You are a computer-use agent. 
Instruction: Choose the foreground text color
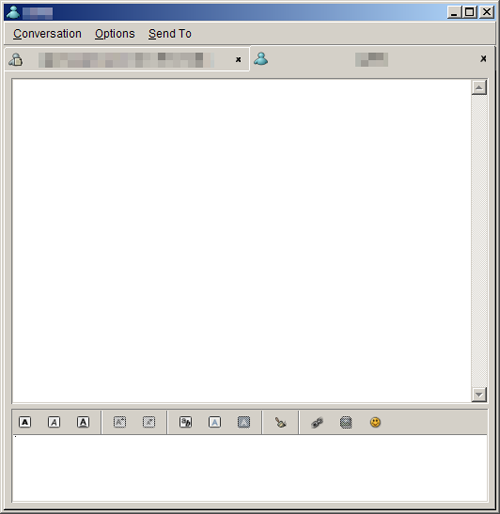click(214, 422)
